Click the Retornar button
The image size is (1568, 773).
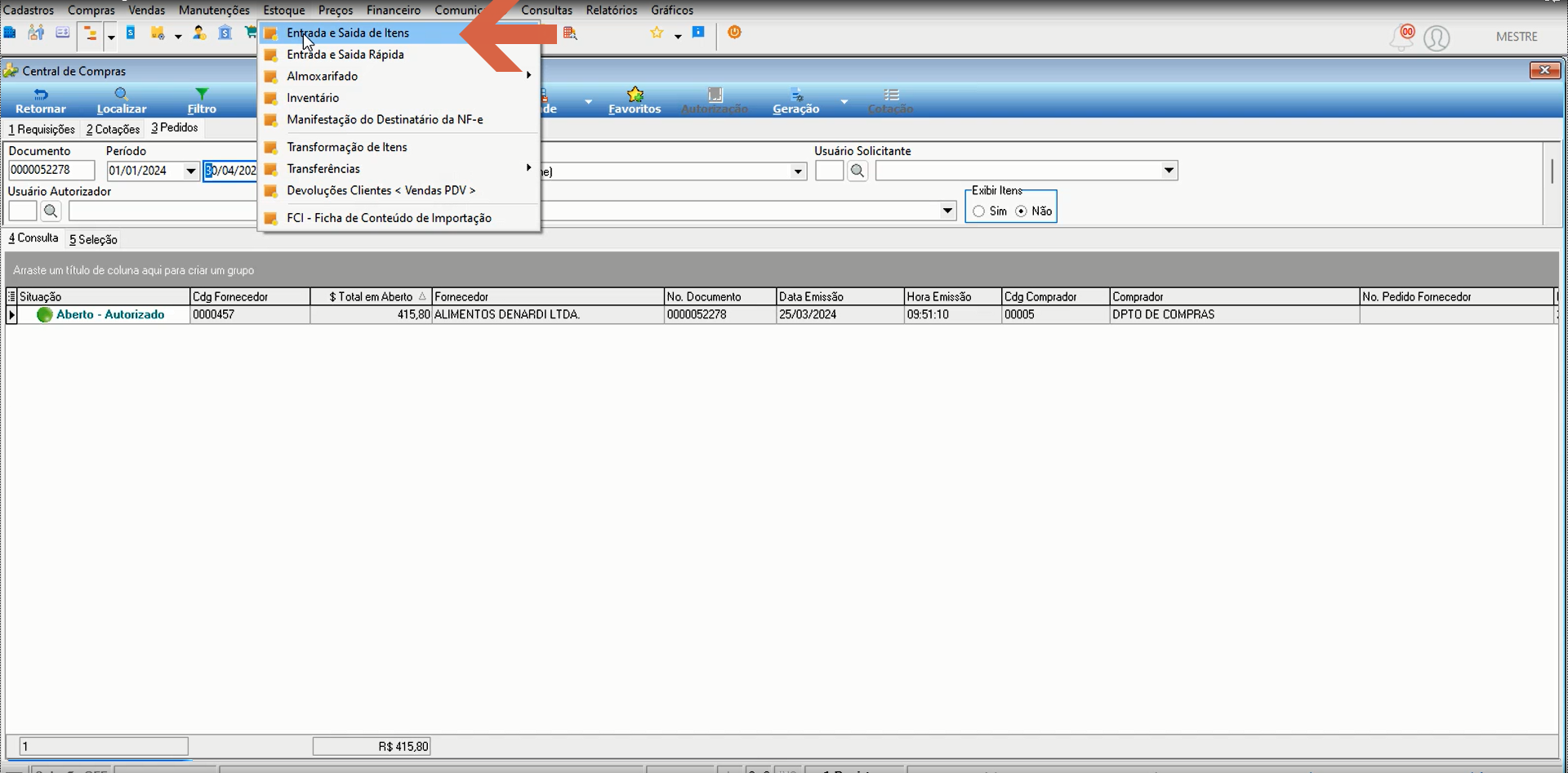tap(41, 100)
